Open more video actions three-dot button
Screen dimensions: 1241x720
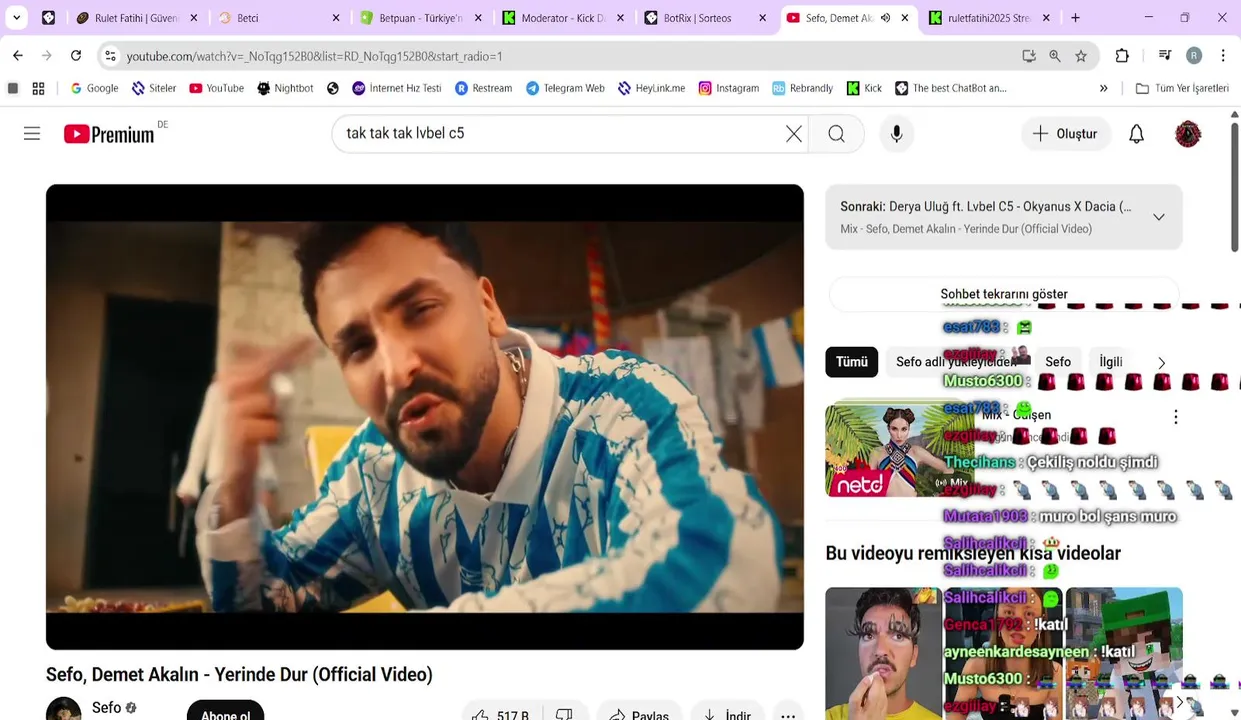point(788,715)
